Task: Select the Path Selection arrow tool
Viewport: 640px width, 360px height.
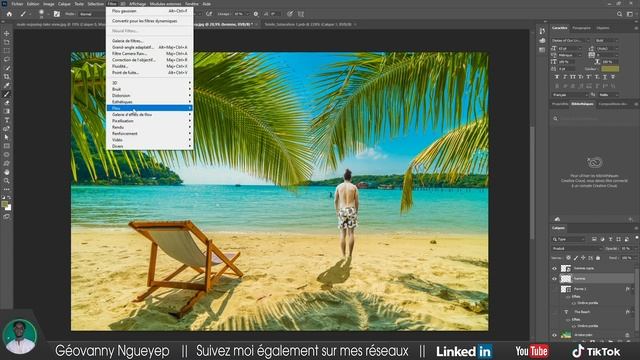Action: [x=7, y=137]
